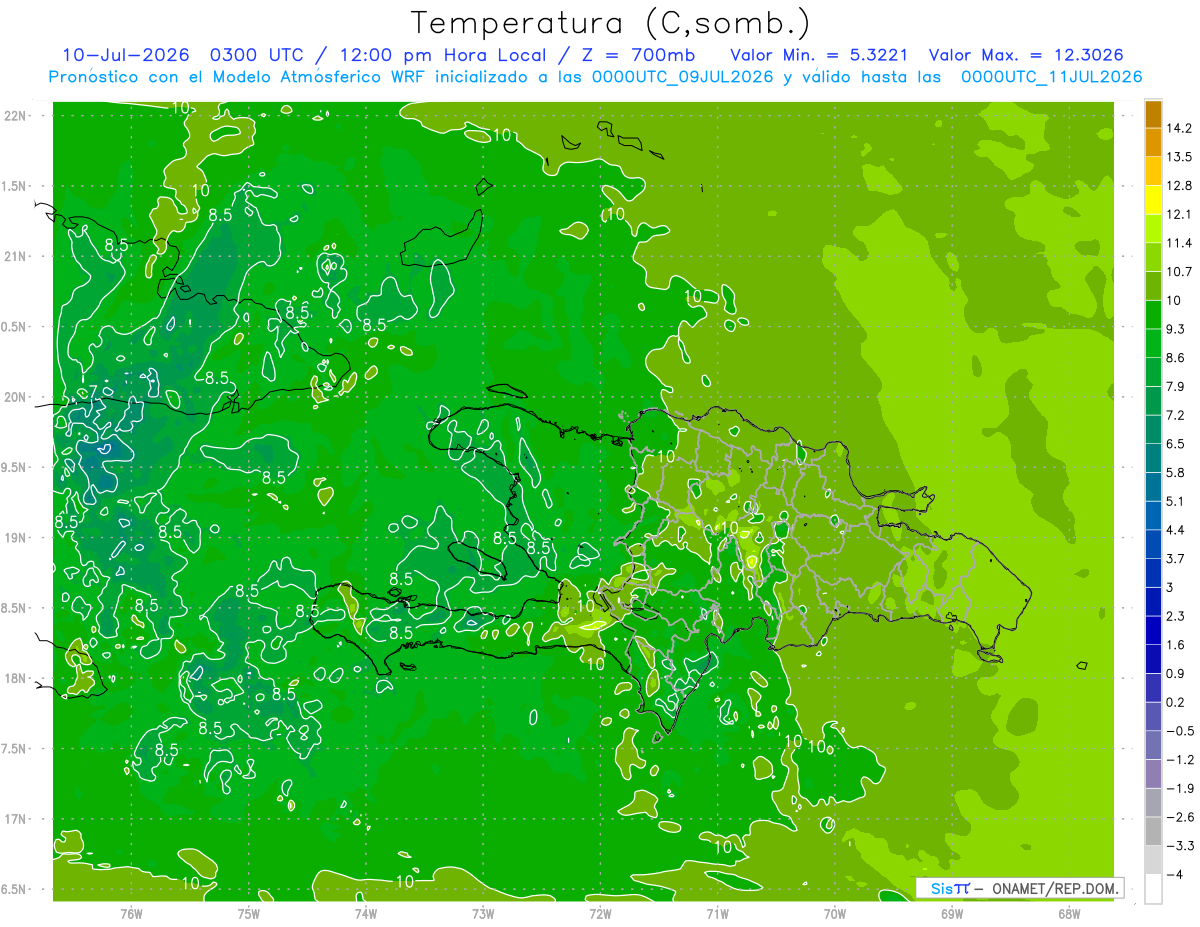Image resolution: width=1200 pixels, height=927 pixels.
Task: Click the "18N" latitude axis label
Action: click(x=15, y=678)
